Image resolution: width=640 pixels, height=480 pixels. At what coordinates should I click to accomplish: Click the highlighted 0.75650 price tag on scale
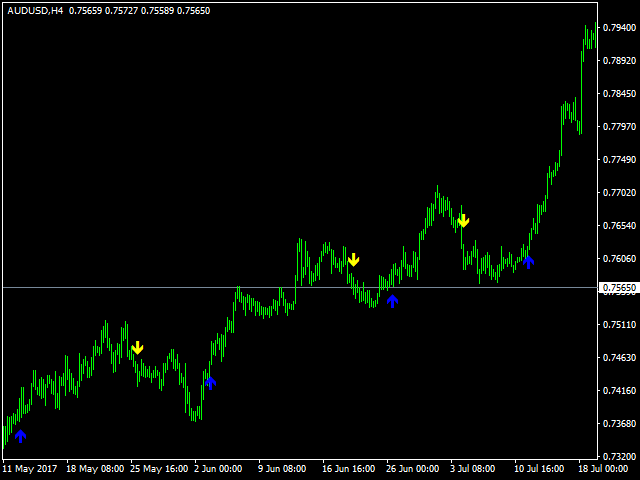[x=619, y=288]
